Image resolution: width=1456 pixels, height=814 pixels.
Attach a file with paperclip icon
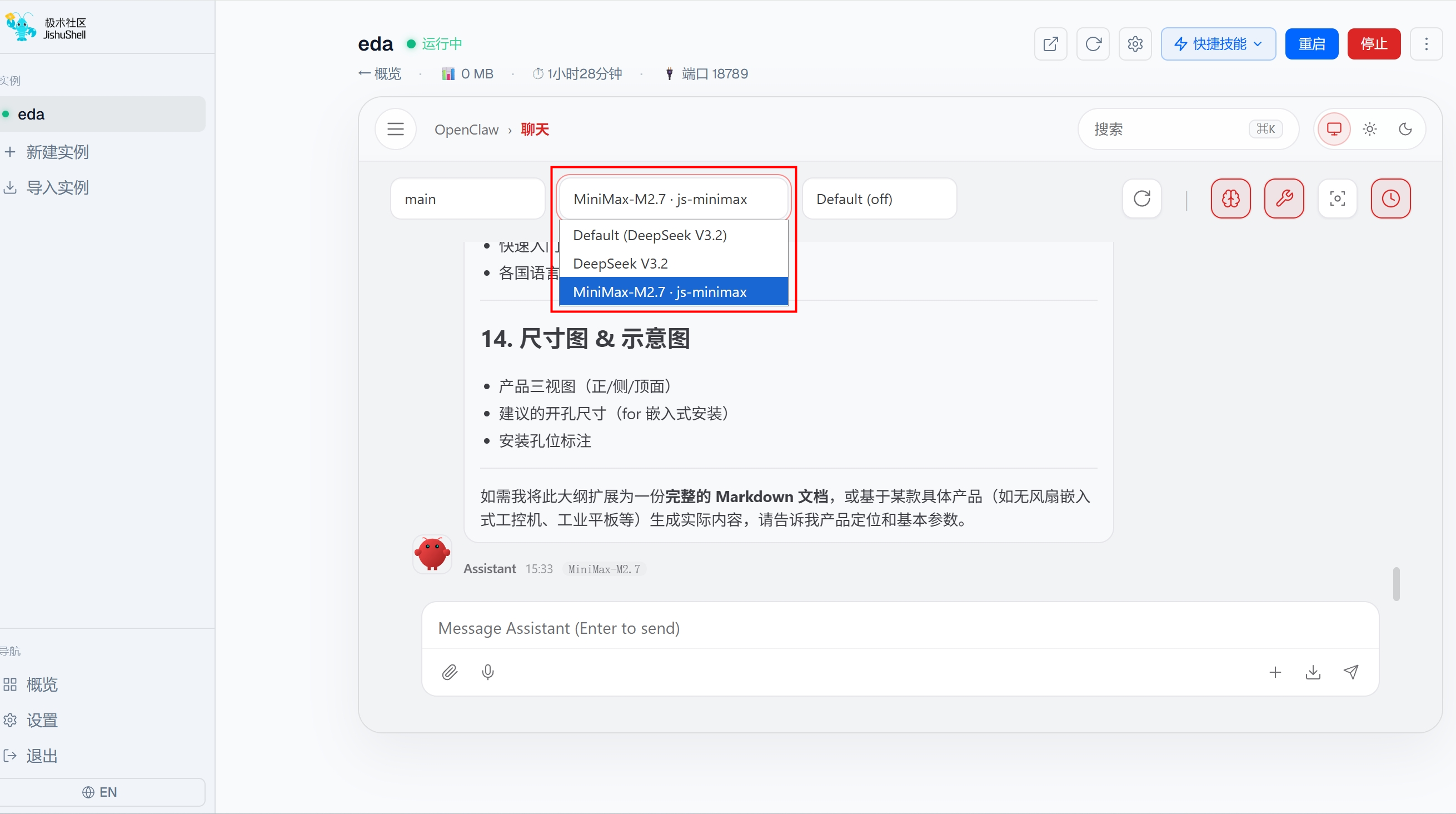point(450,672)
